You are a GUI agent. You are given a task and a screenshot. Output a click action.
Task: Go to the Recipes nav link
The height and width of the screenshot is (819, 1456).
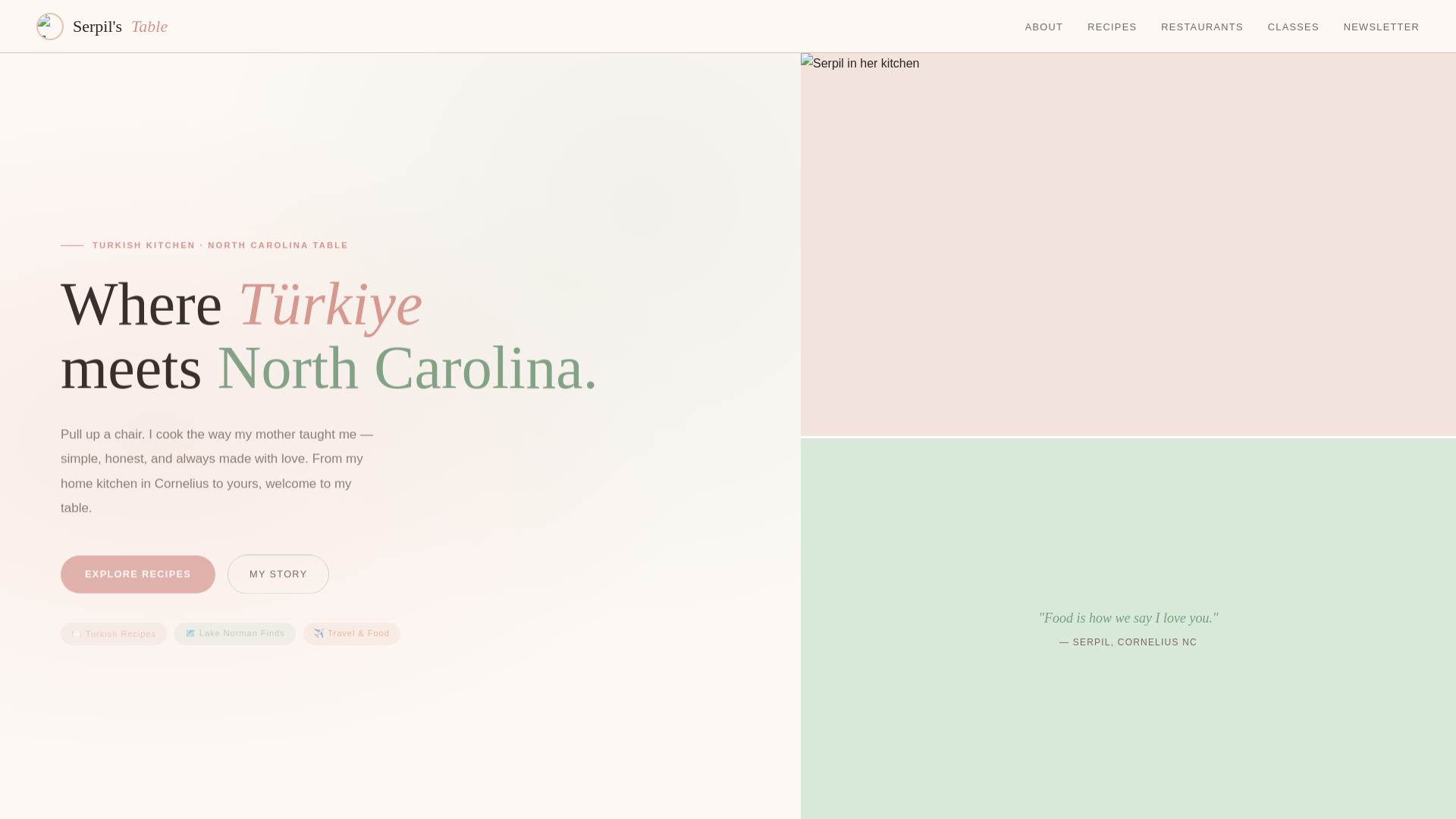[1112, 27]
